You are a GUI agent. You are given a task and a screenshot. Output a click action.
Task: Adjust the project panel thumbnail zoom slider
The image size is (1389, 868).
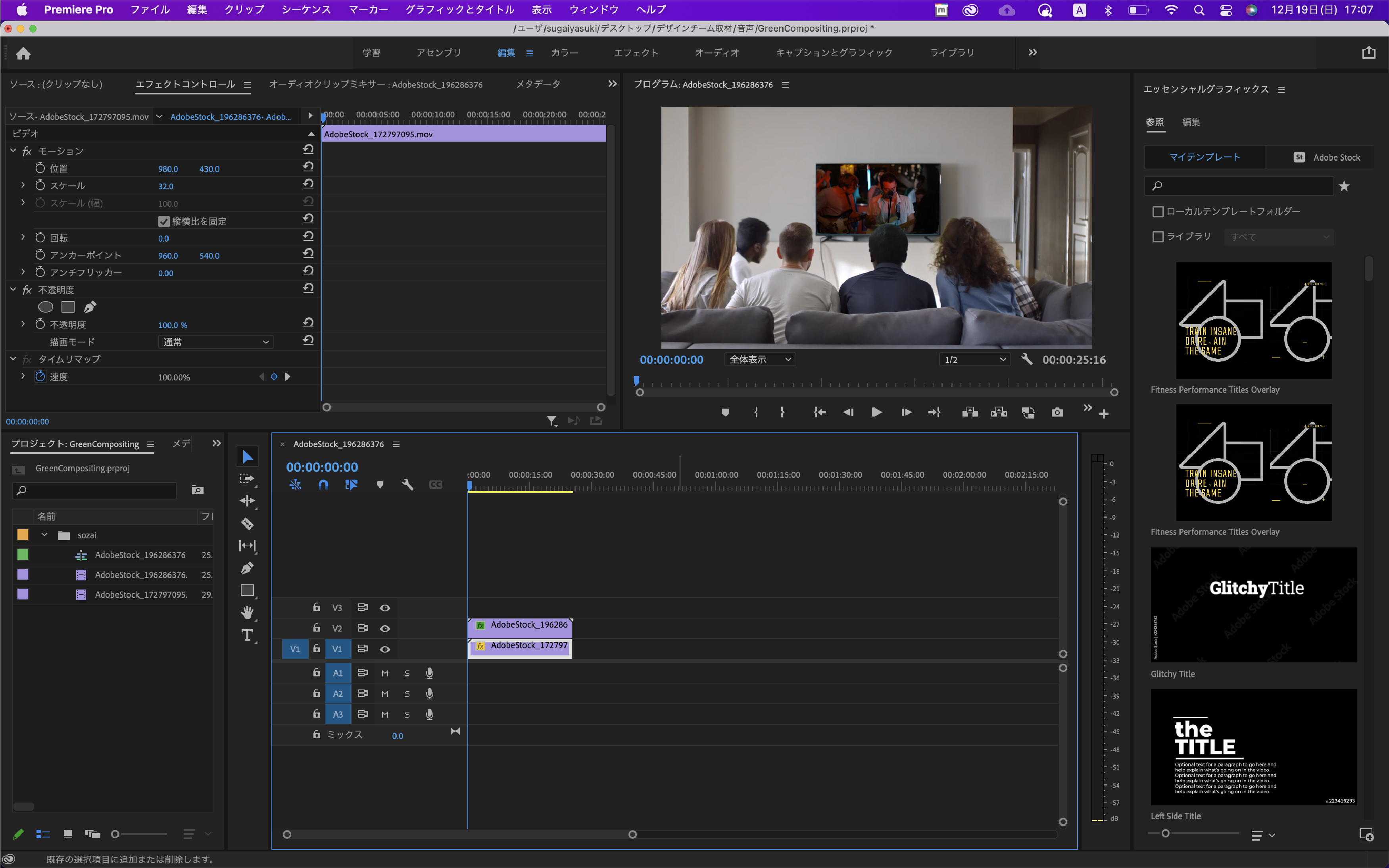click(115, 834)
